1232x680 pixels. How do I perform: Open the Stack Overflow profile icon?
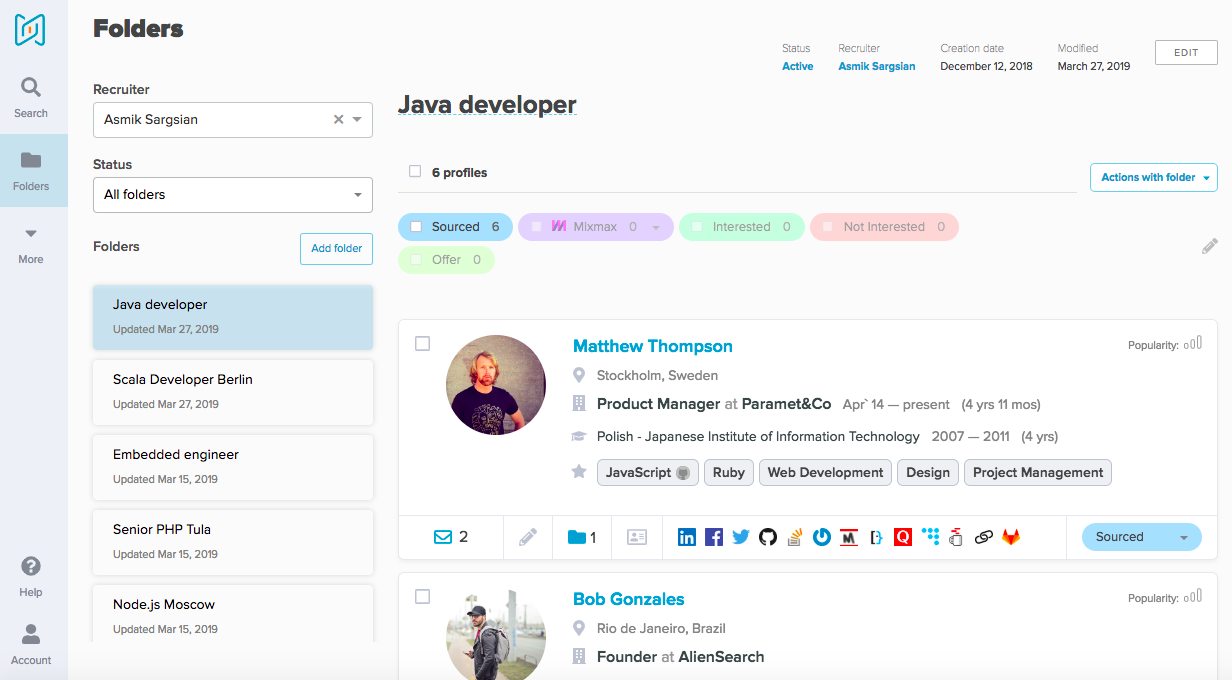795,537
